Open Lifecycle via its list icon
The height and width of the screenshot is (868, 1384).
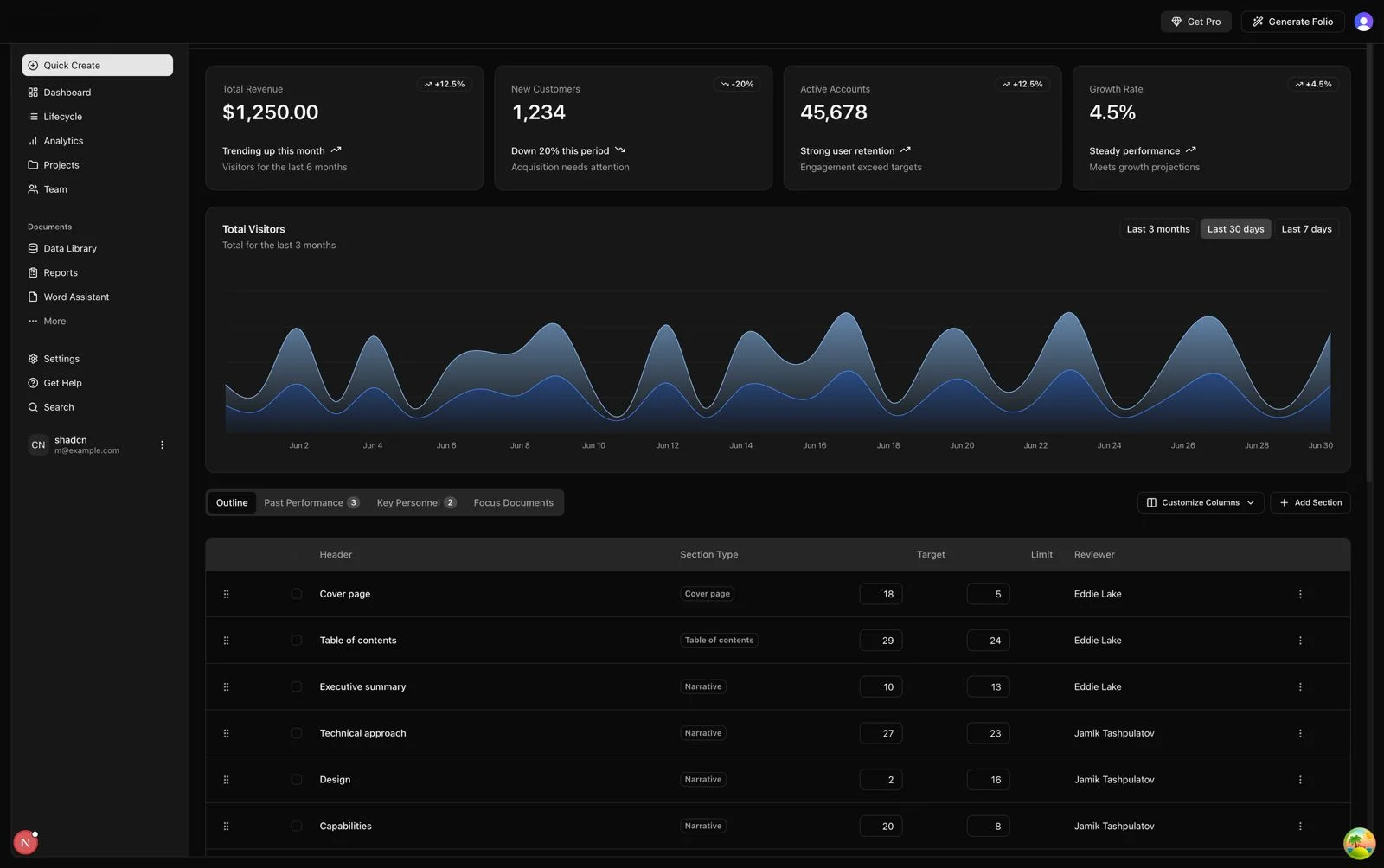33,117
